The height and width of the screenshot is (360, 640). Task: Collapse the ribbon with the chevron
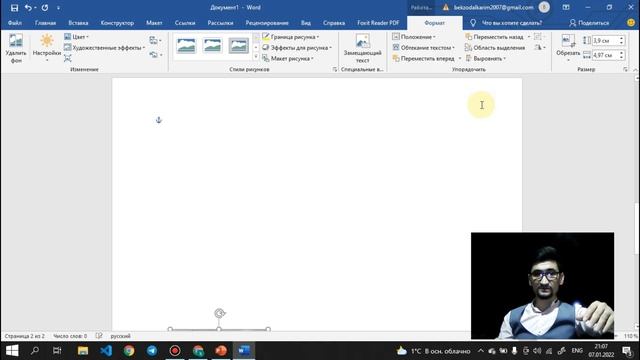coord(636,70)
